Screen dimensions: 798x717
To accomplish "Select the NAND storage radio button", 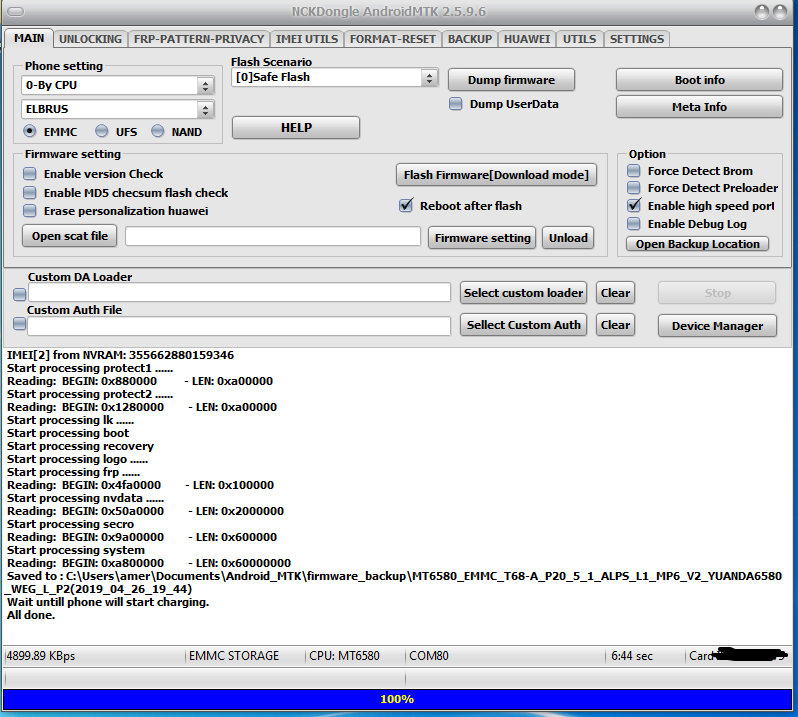I will coord(158,131).
